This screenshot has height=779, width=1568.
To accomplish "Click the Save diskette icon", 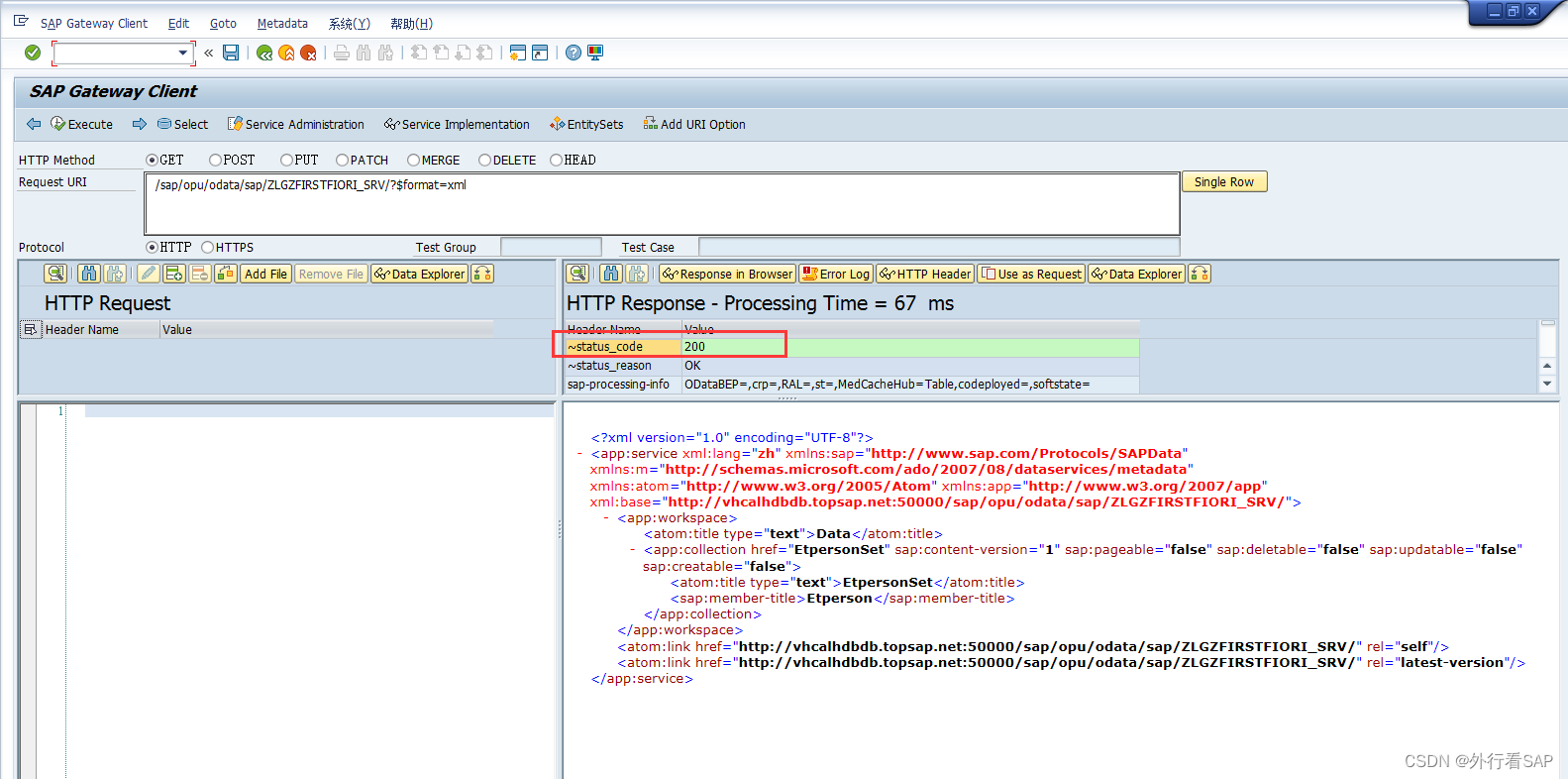I will pos(231,53).
